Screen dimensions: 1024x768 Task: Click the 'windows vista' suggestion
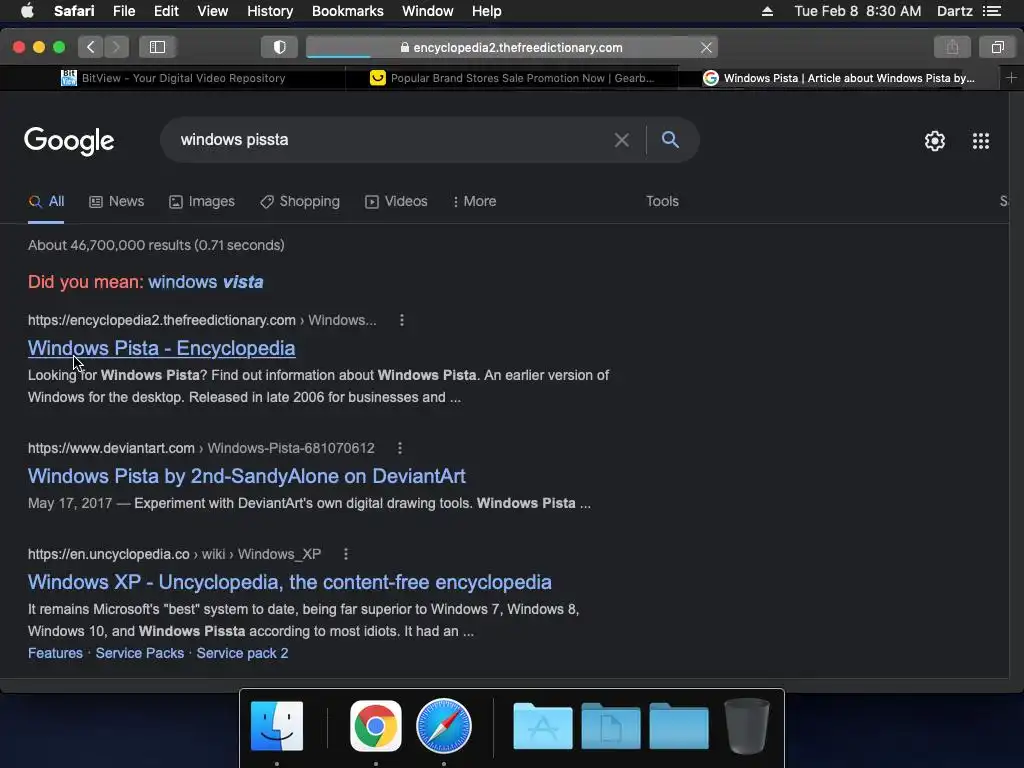tap(206, 281)
